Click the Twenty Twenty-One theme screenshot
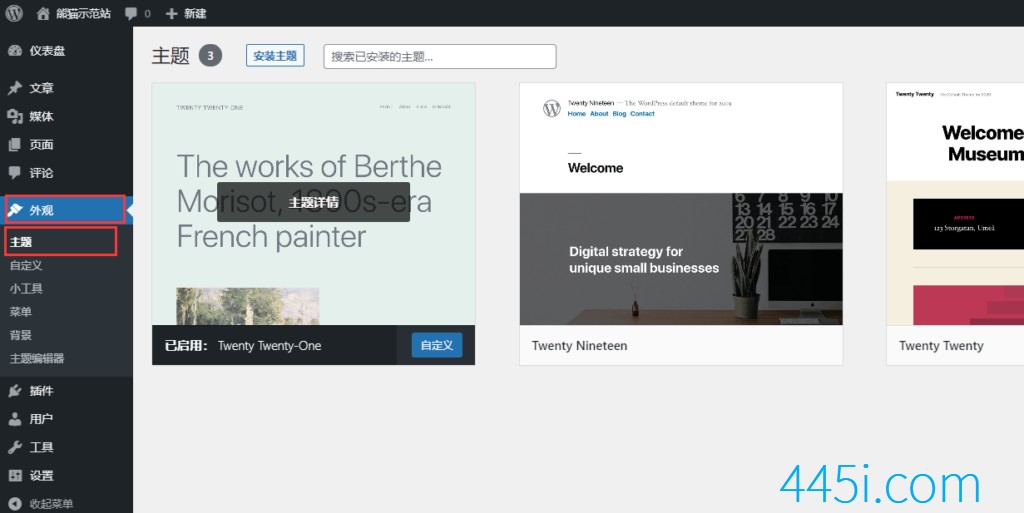The height and width of the screenshot is (513, 1024). point(313,204)
